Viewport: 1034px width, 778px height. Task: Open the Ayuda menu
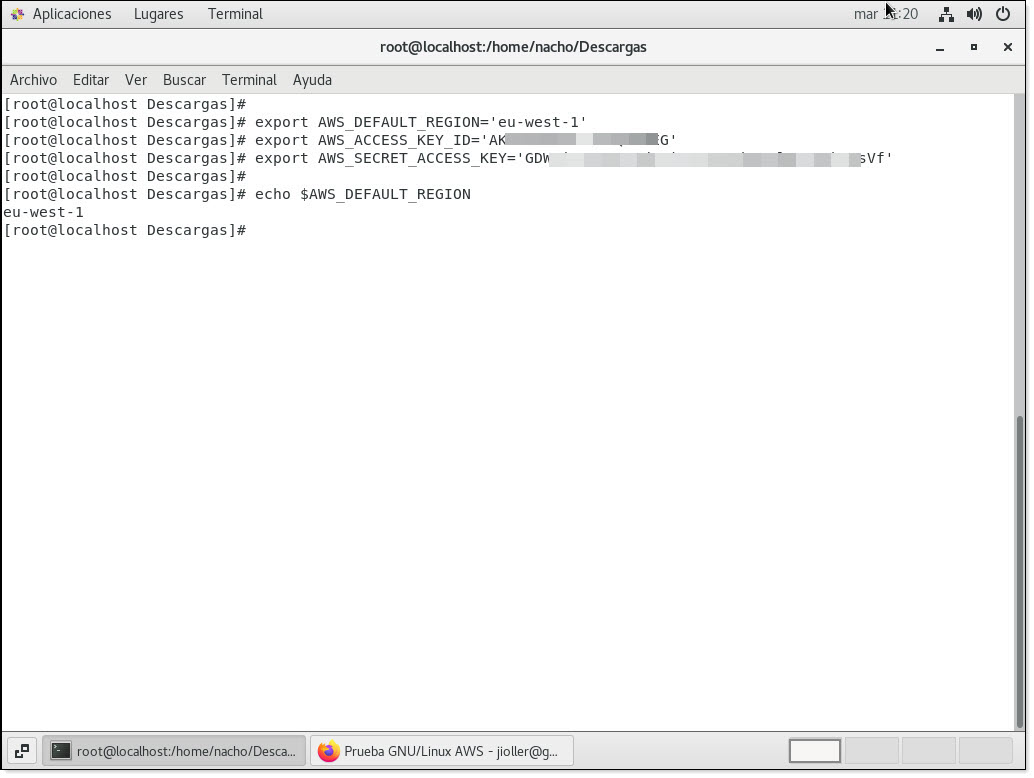point(312,80)
